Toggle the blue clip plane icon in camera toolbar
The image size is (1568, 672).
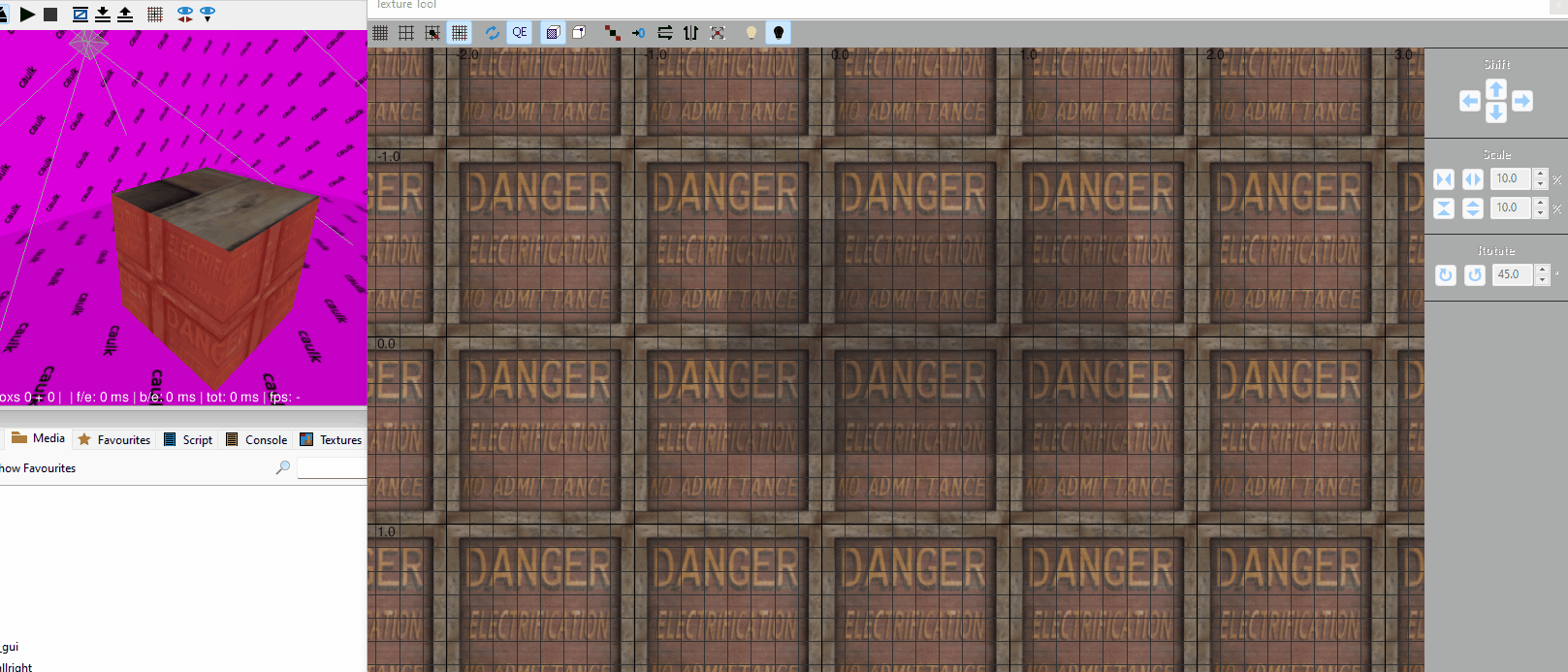click(x=80, y=15)
